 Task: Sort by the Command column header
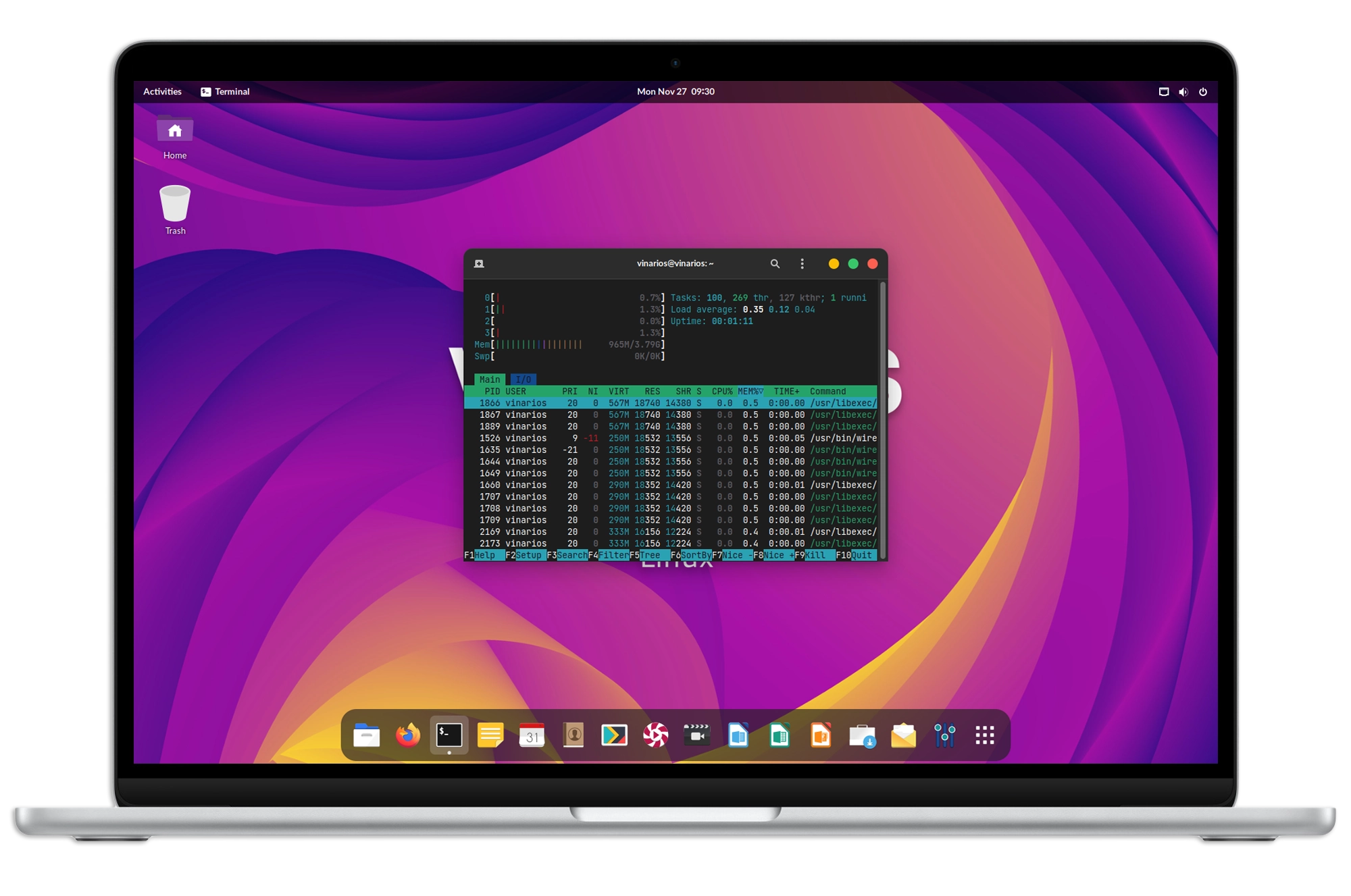827,392
